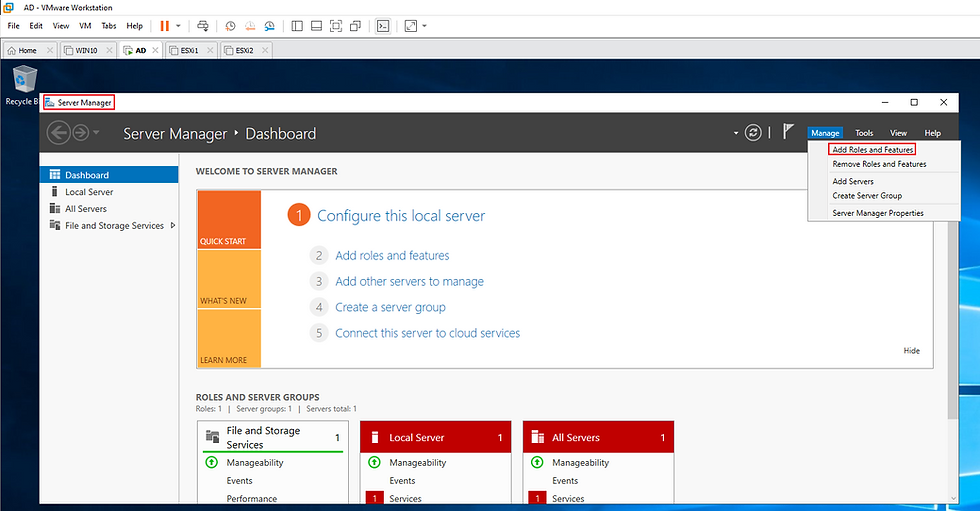The height and width of the screenshot is (511, 980).
Task: Open the All Servers tile header
Action: 598,437
